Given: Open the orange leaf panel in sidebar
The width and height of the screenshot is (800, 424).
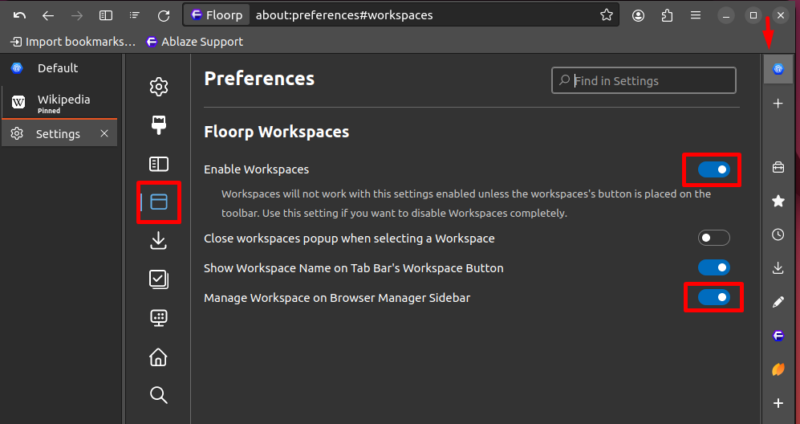Looking at the screenshot, I should 778,369.
